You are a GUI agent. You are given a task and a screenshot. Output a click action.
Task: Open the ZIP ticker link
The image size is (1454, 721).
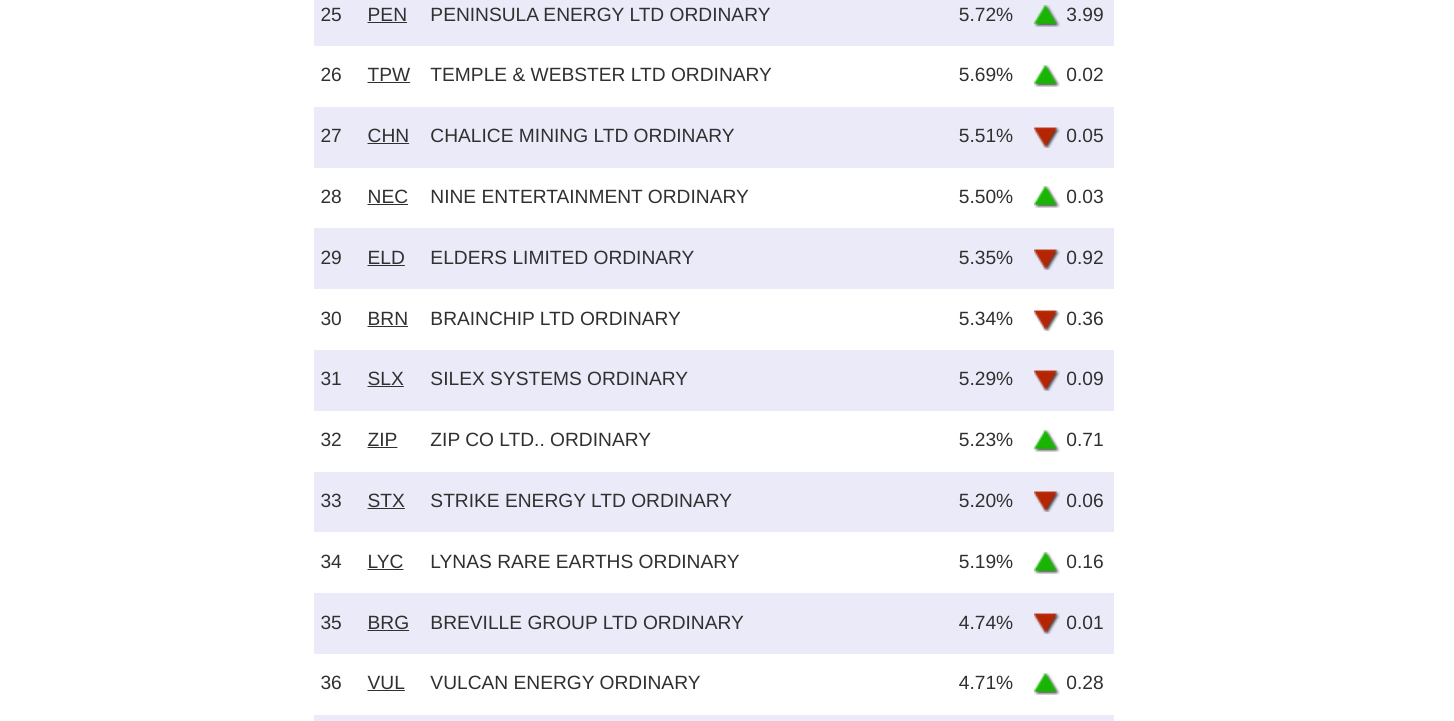[x=382, y=440]
